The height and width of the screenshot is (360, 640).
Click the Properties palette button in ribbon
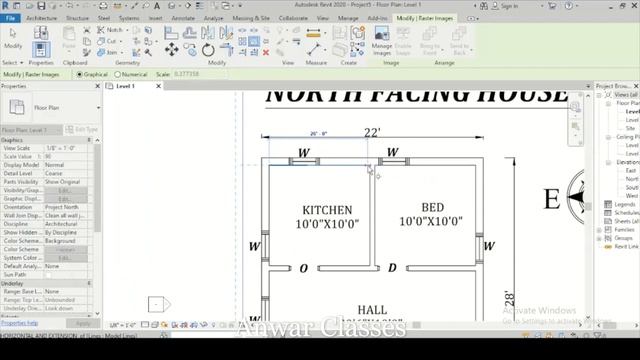point(41,50)
